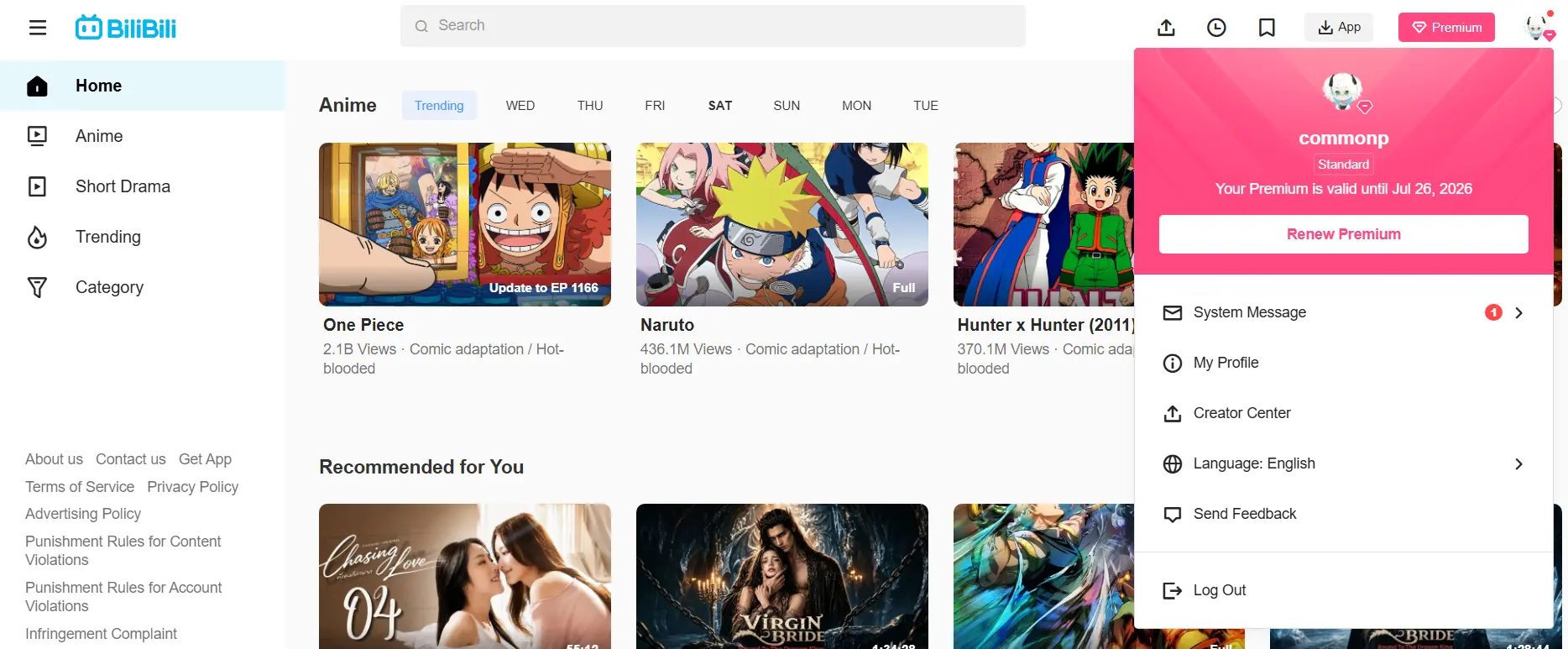Click the My Profile info icon

click(x=1173, y=363)
